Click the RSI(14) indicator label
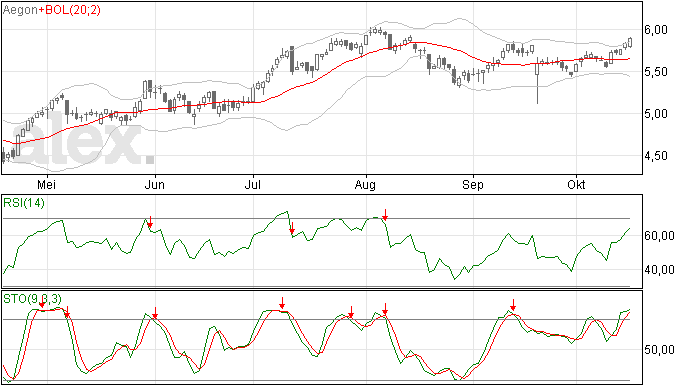 coord(24,203)
